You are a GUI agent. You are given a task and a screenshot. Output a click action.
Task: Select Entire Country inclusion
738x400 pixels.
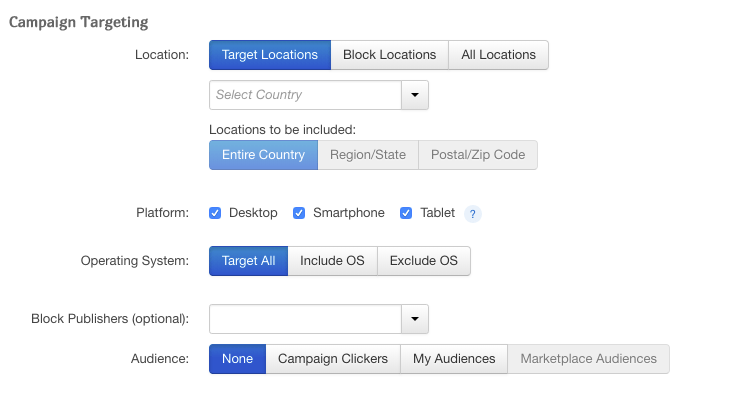(x=263, y=155)
